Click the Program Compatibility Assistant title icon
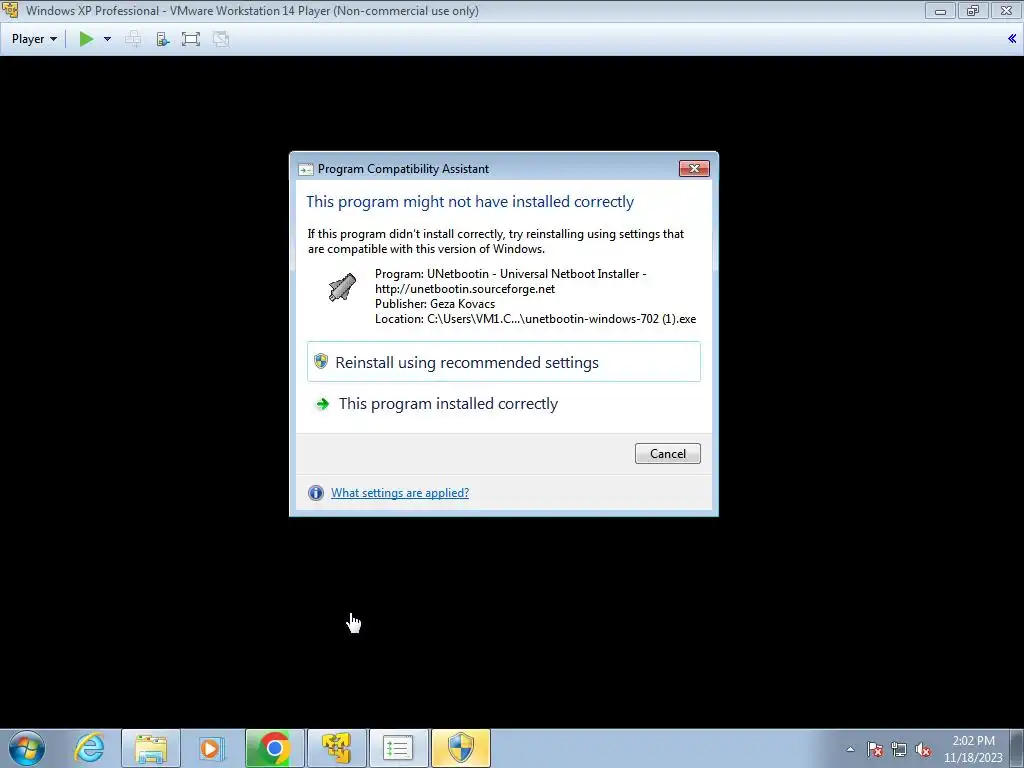 305,169
